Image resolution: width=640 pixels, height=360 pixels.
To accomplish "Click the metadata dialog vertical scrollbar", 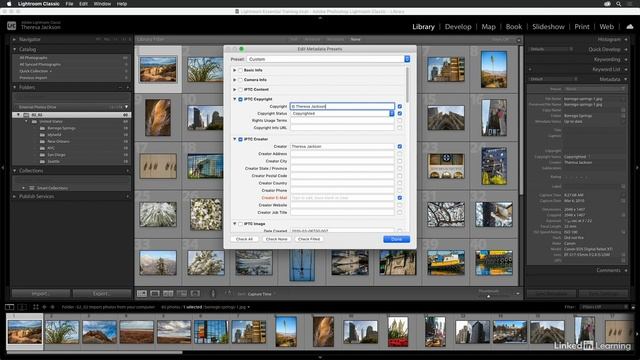I will (x=407, y=84).
